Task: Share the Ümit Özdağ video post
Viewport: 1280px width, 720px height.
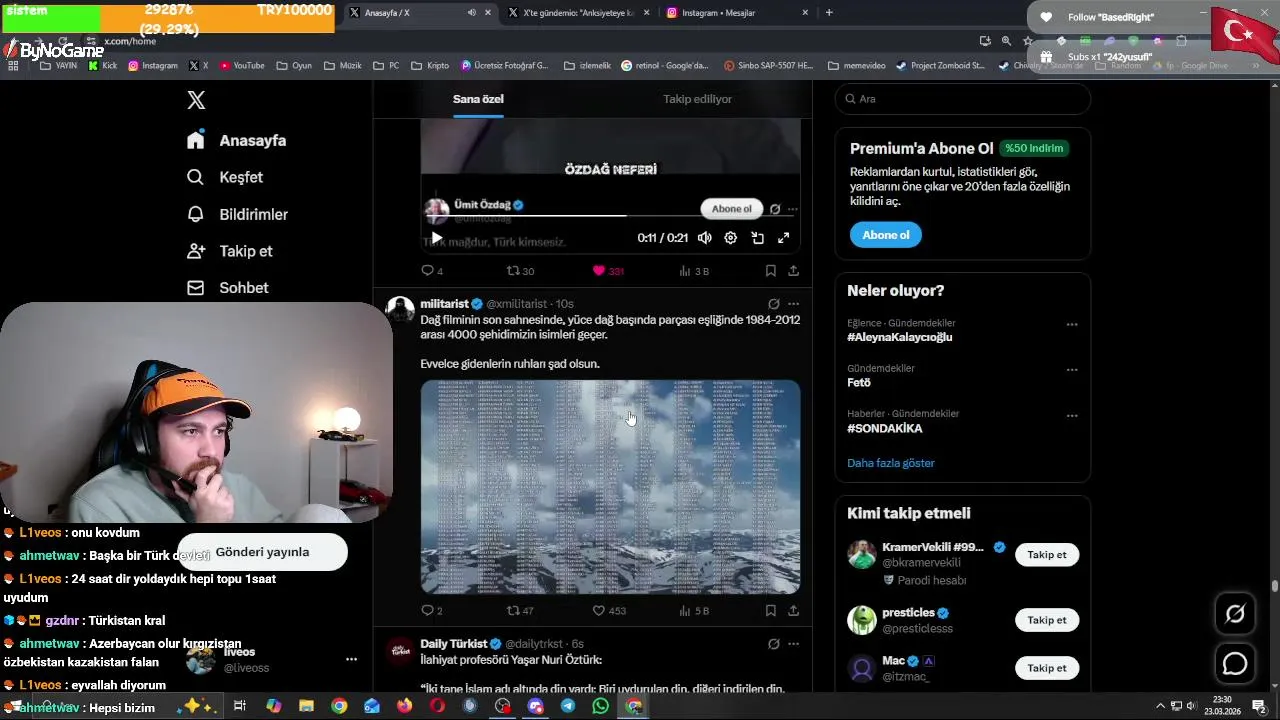Action: coord(794,271)
